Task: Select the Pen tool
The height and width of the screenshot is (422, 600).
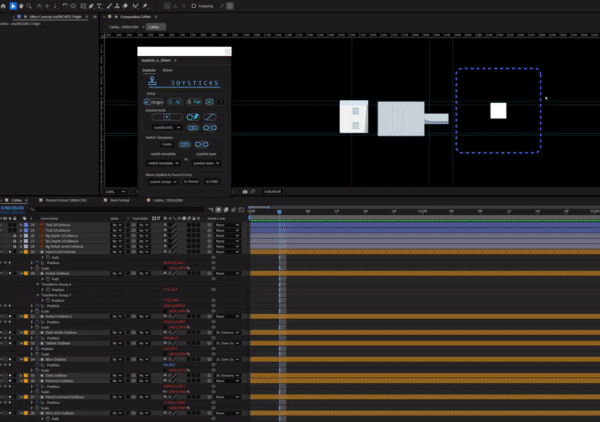Action: [91, 6]
